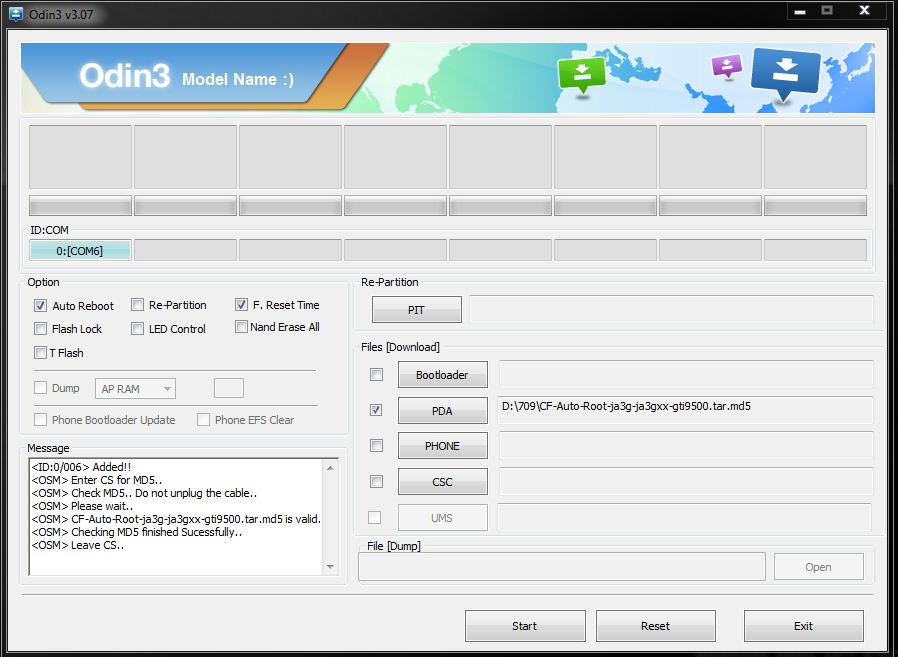Tick the Bootloader file checkbox

(x=376, y=375)
